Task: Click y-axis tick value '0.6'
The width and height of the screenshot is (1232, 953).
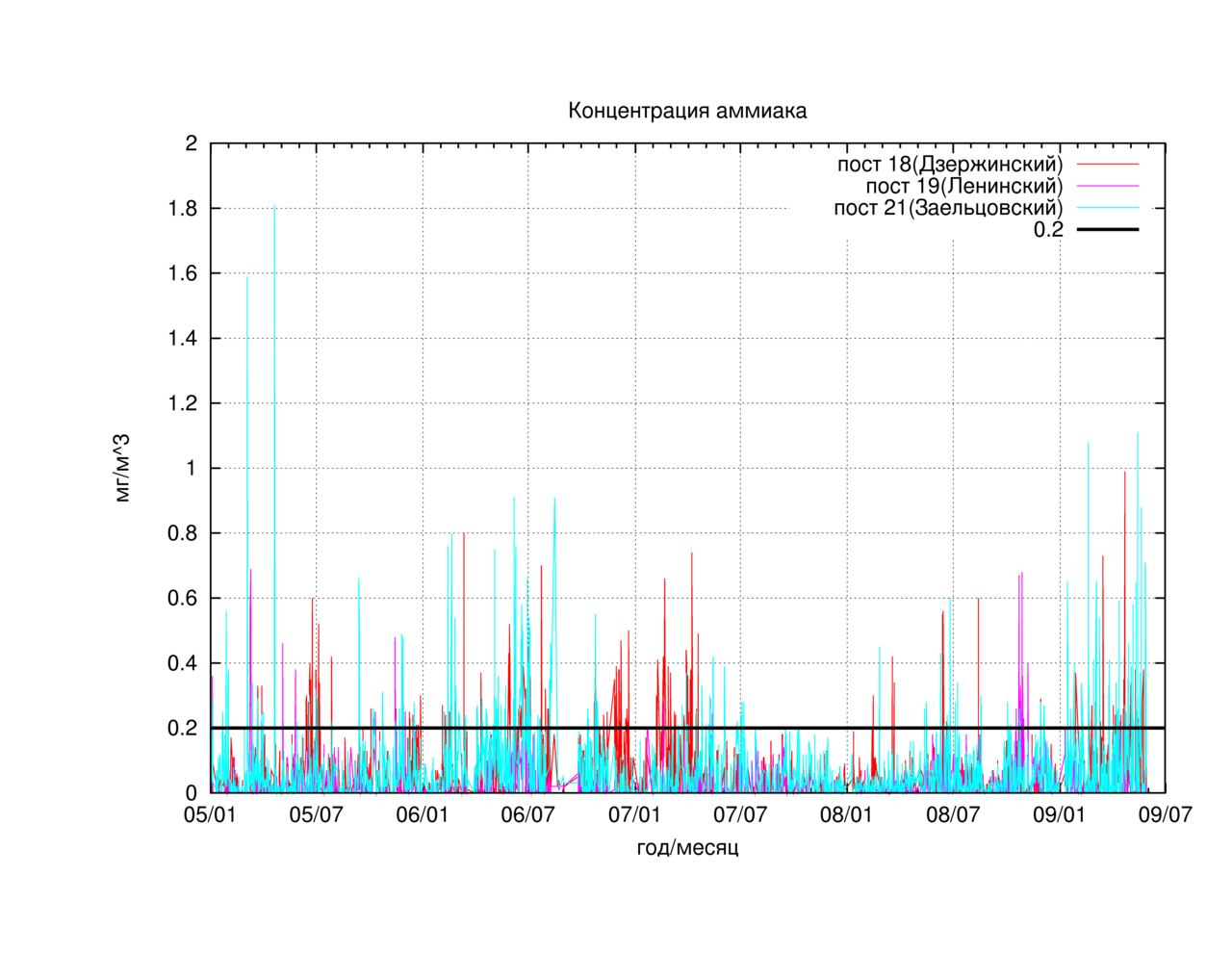Action: tap(182, 598)
